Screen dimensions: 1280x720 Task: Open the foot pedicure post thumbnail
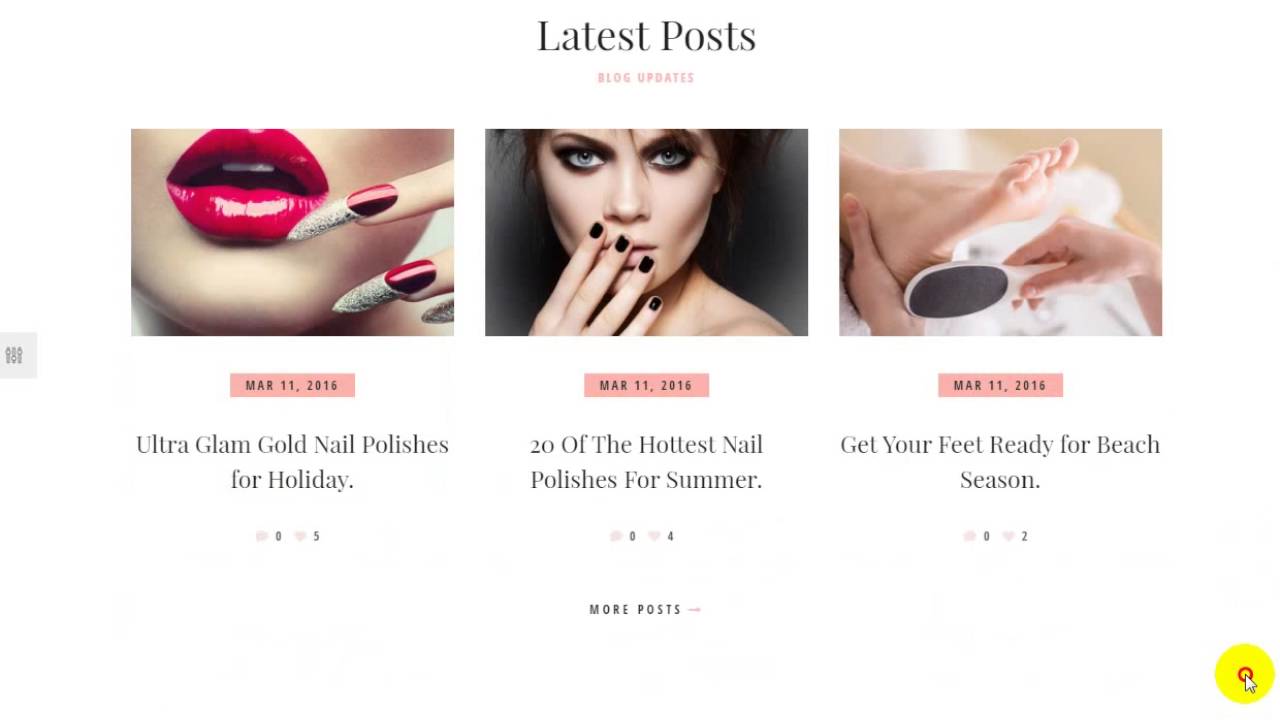[x=1000, y=232]
